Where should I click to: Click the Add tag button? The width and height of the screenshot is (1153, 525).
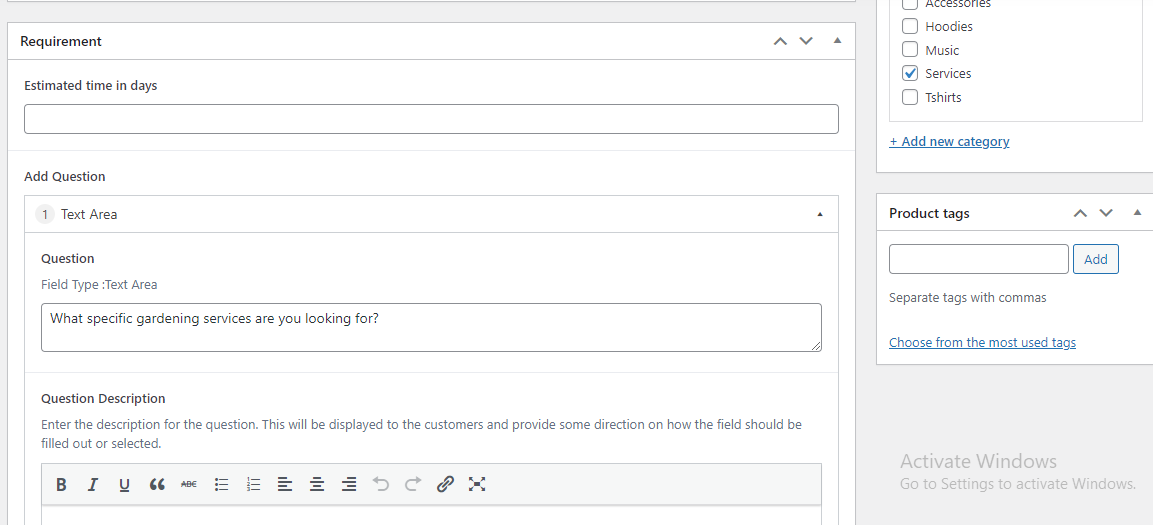(x=1096, y=260)
